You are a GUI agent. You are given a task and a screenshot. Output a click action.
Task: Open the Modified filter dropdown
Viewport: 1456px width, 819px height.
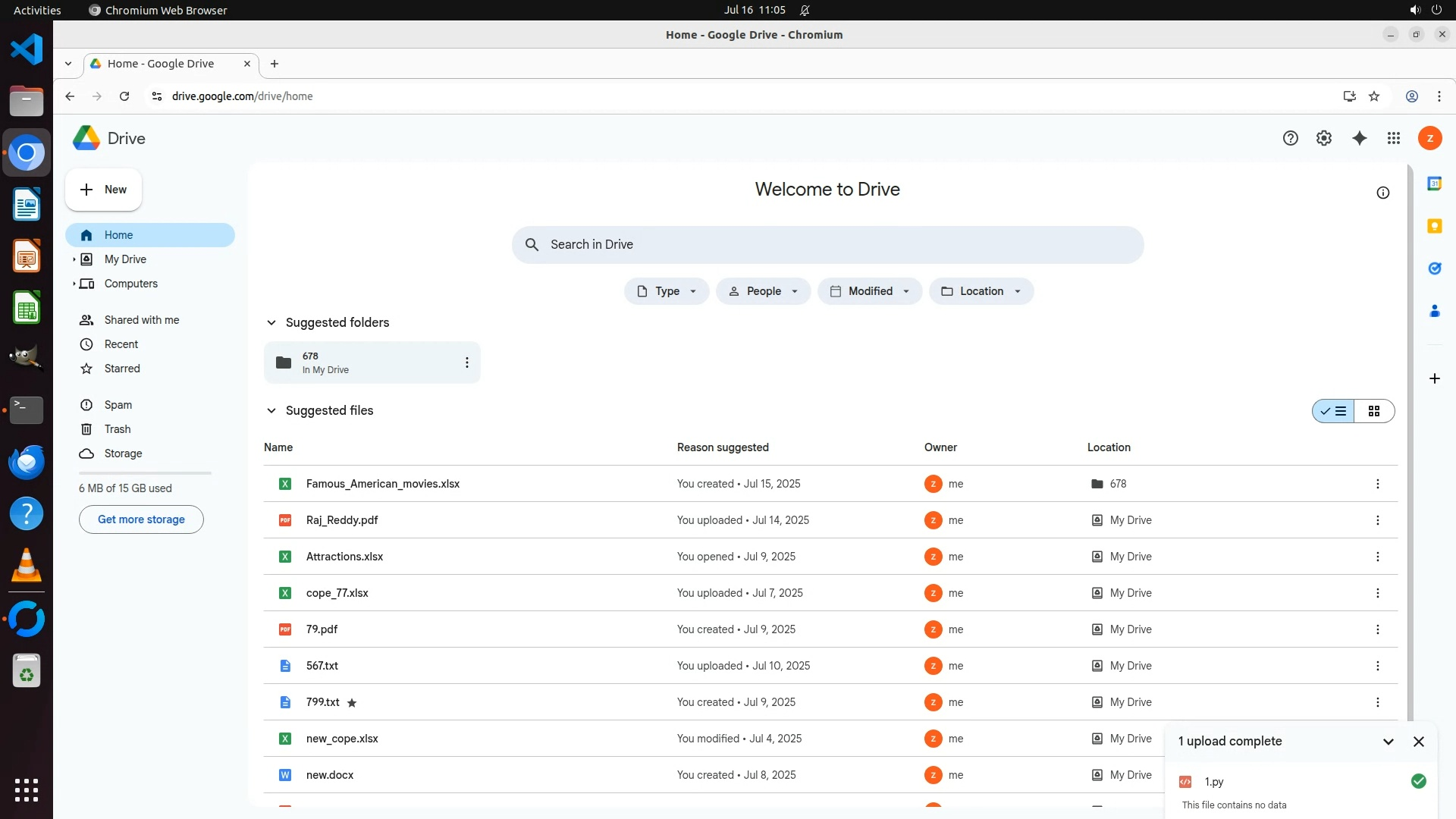point(870,291)
